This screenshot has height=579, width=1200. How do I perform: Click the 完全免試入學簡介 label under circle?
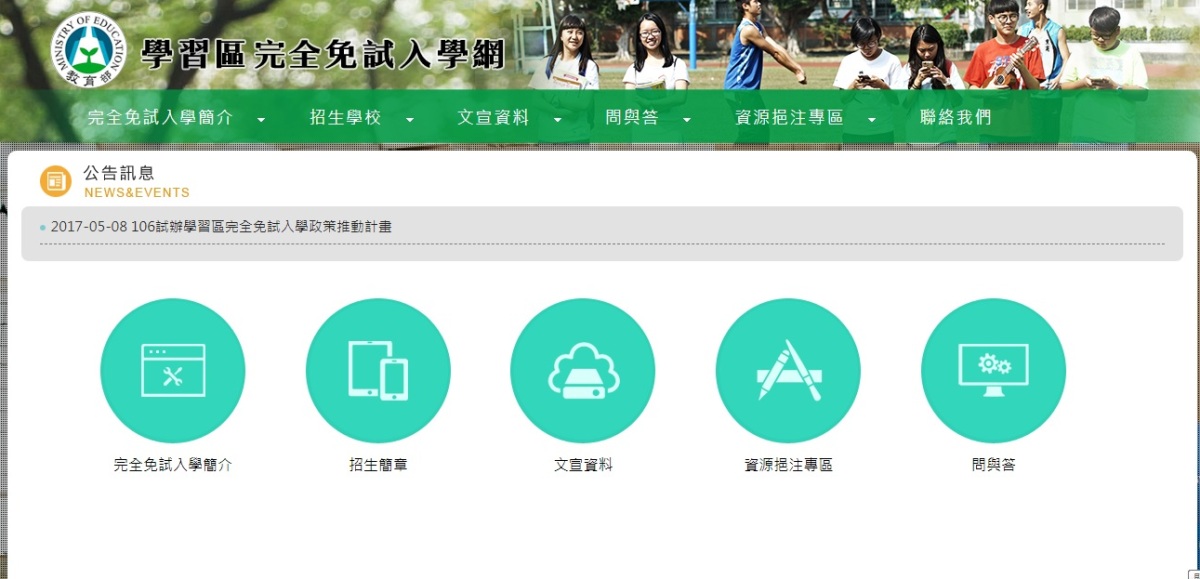click(173, 465)
